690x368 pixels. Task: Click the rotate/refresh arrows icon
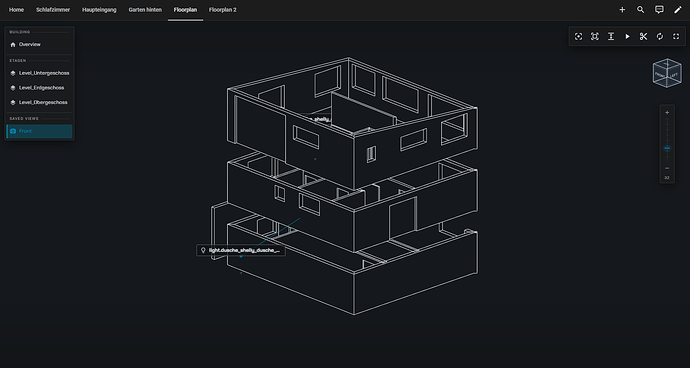tap(660, 37)
